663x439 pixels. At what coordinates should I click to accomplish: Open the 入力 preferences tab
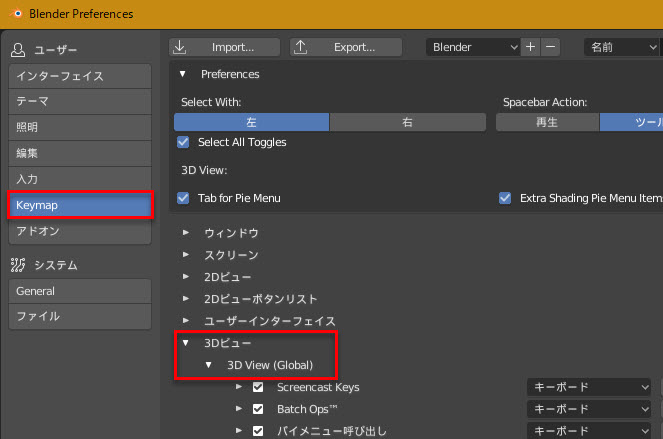pos(80,179)
